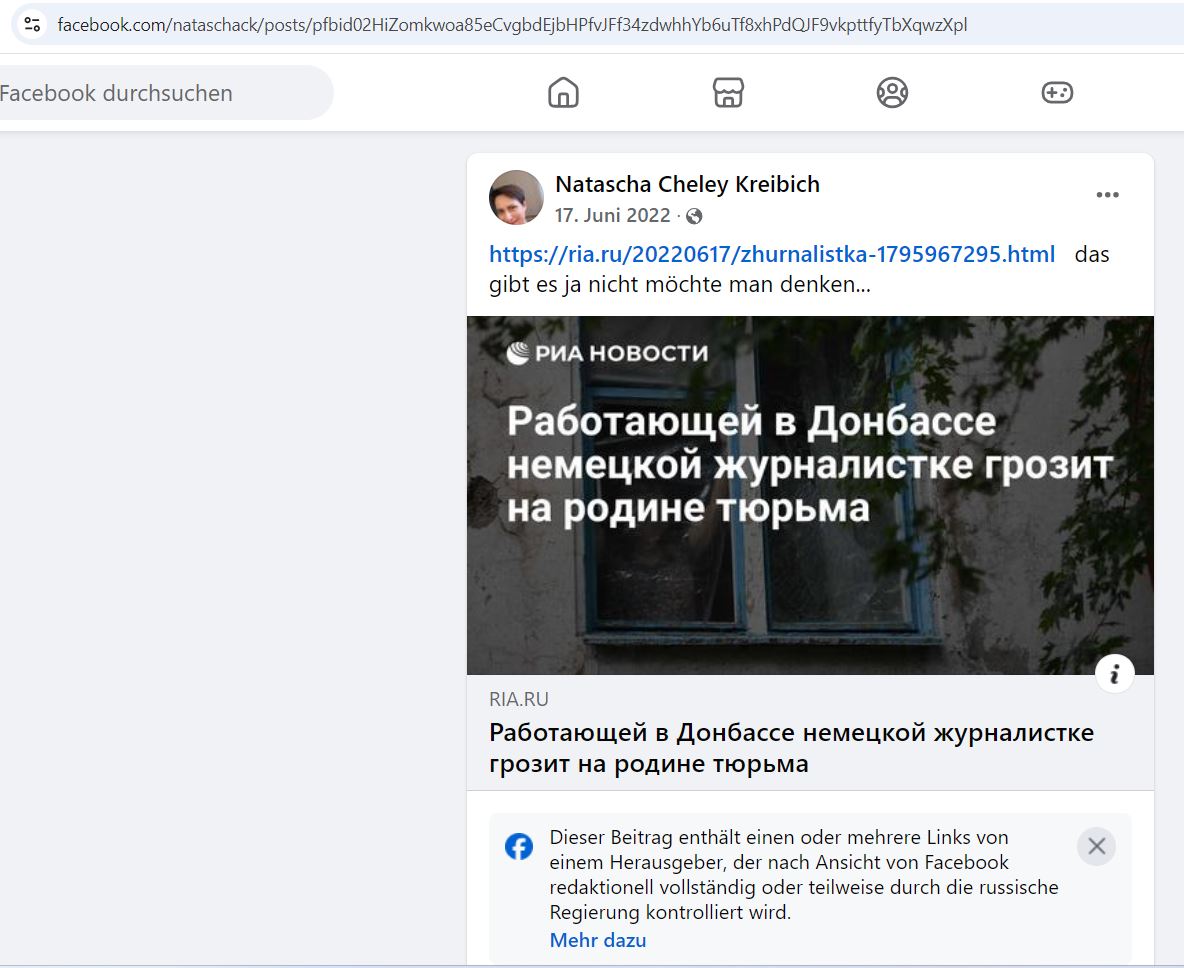This screenshot has height=968, width=1184.
Task: Open the post options three-dot menu
Action: click(x=1108, y=195)
